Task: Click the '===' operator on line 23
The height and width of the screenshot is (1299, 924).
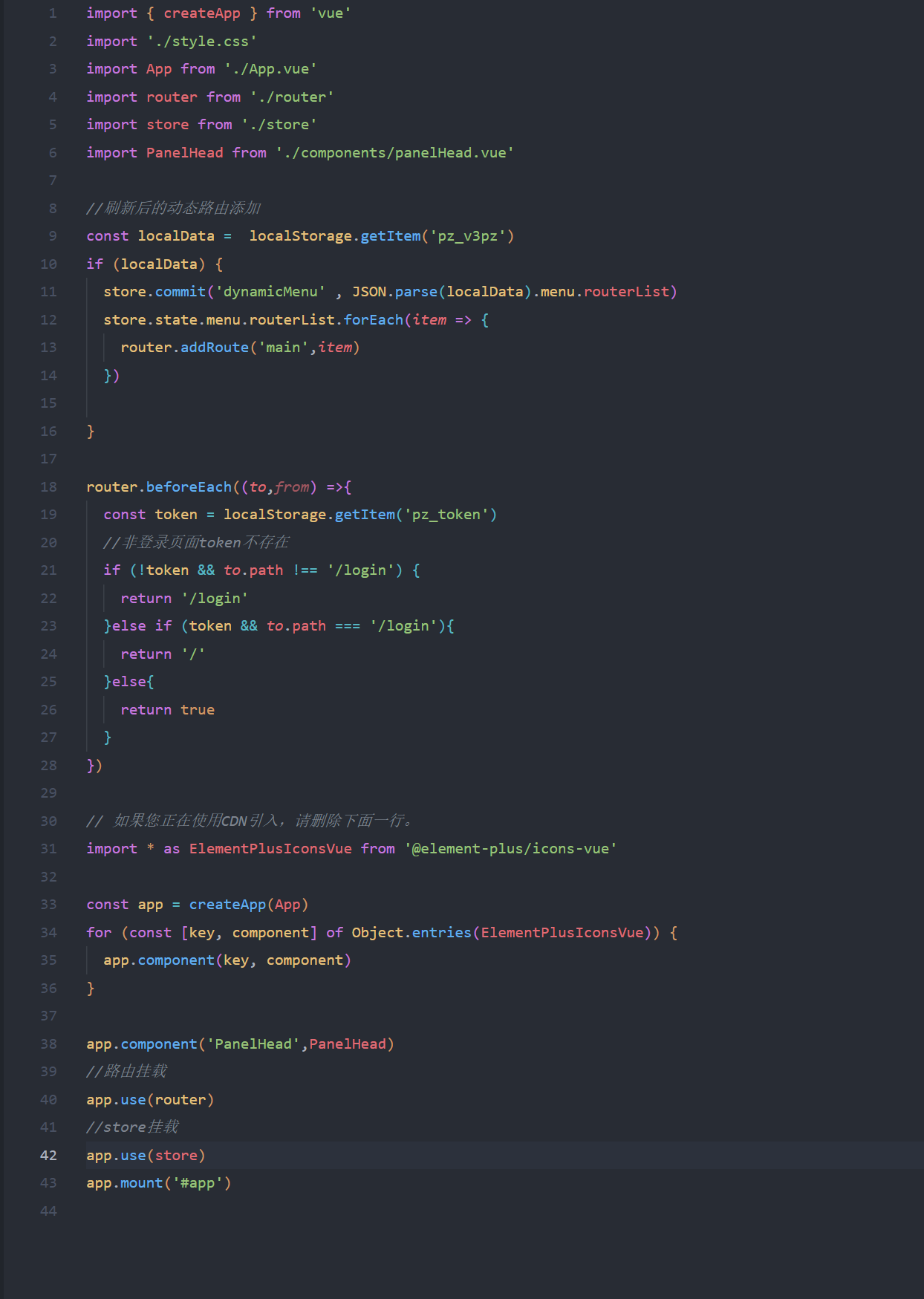Action: pyautogui.click(x=348, y=626)
